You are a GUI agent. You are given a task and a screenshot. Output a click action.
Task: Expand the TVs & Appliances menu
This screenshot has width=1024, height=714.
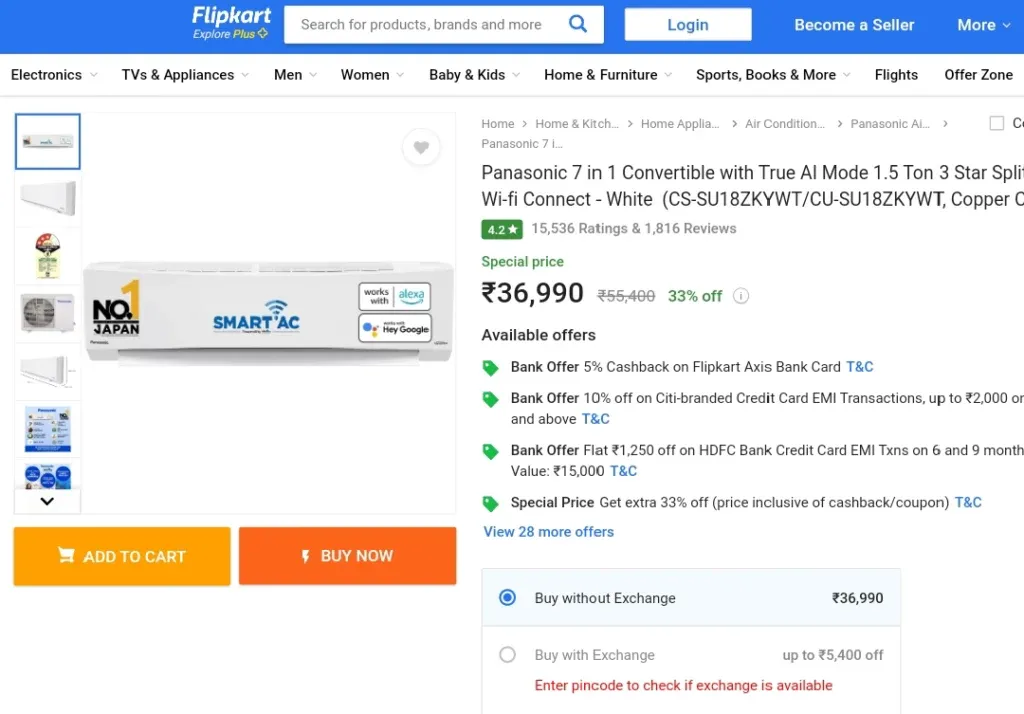[x=185, y=74]
